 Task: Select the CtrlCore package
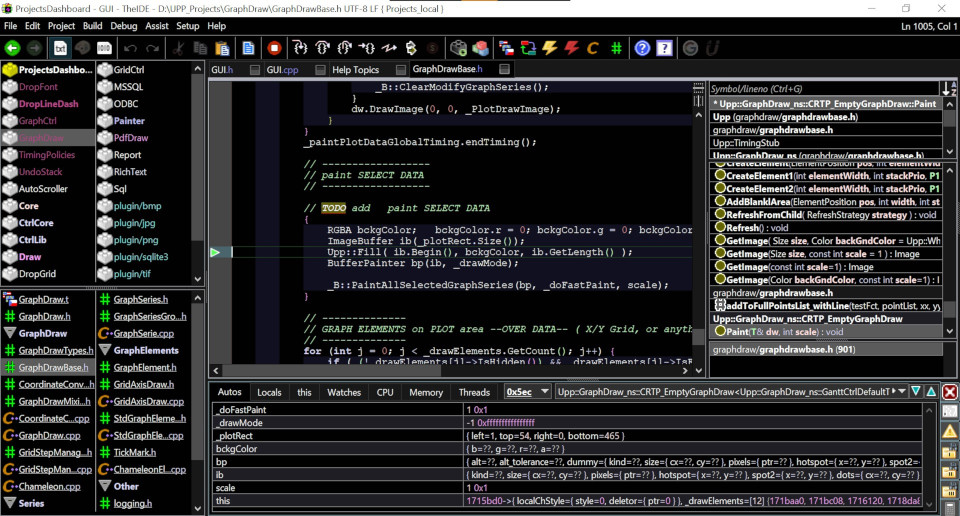coord(36,223)
